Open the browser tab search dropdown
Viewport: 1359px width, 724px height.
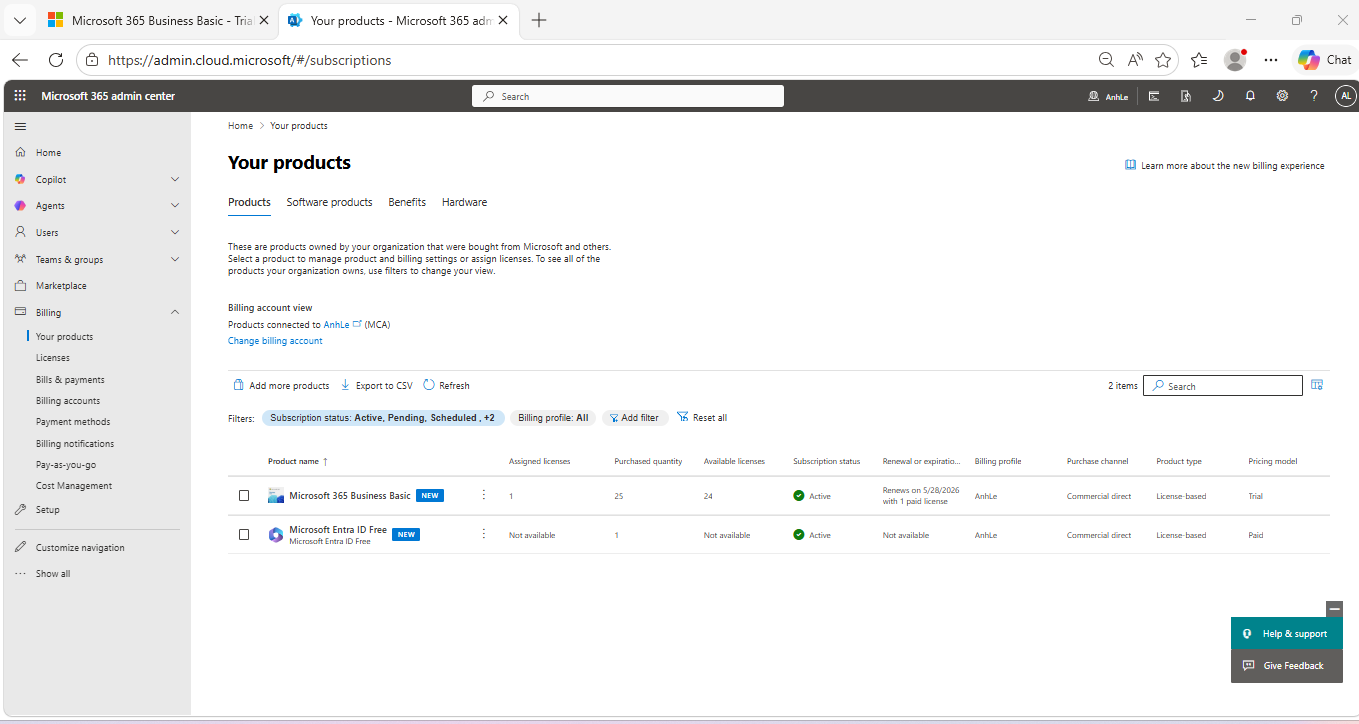click(x=20, y=20)
